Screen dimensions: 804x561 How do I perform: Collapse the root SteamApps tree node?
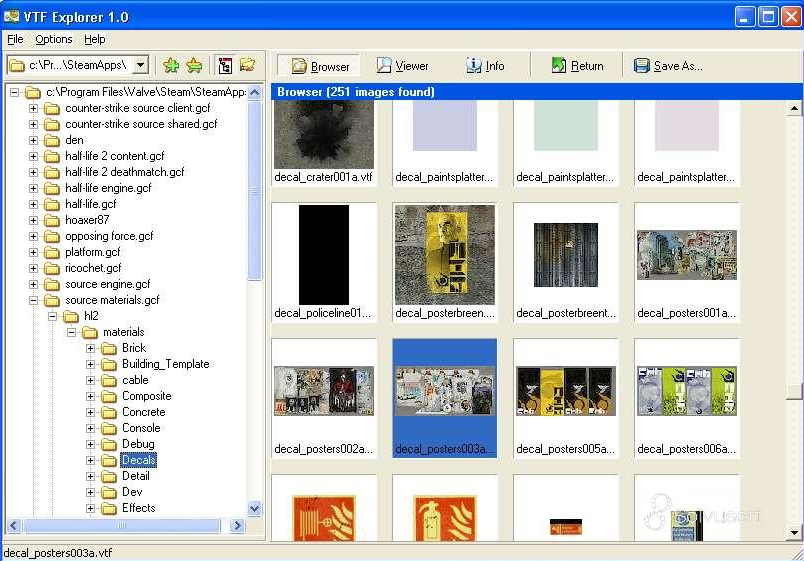14,92
